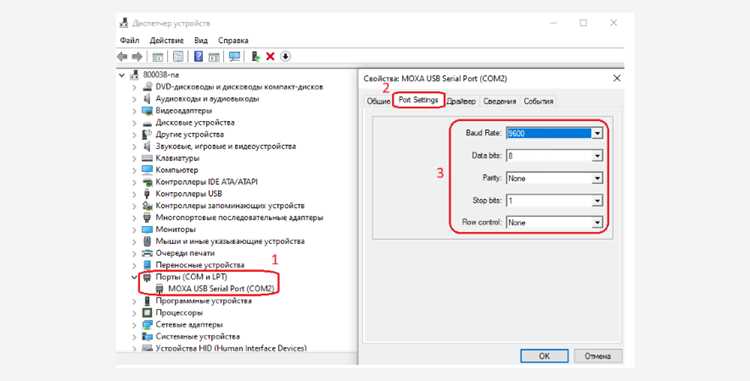The width and height of the screenshot is (750, 381).
Task: Toggle the action pane toolbar icon
Action: click(x=214, y=57)
